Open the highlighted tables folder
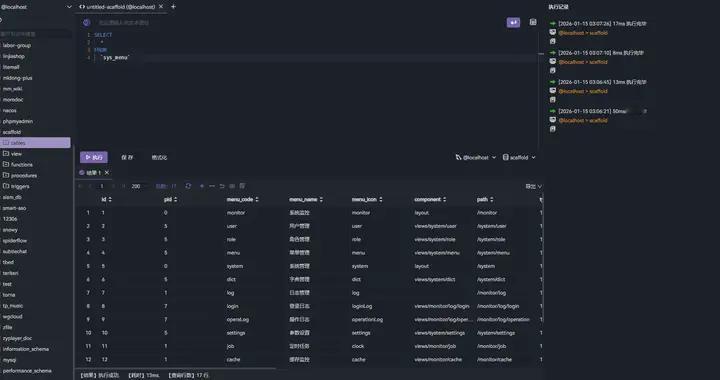720x380 pixels. [x=35, y=143]
